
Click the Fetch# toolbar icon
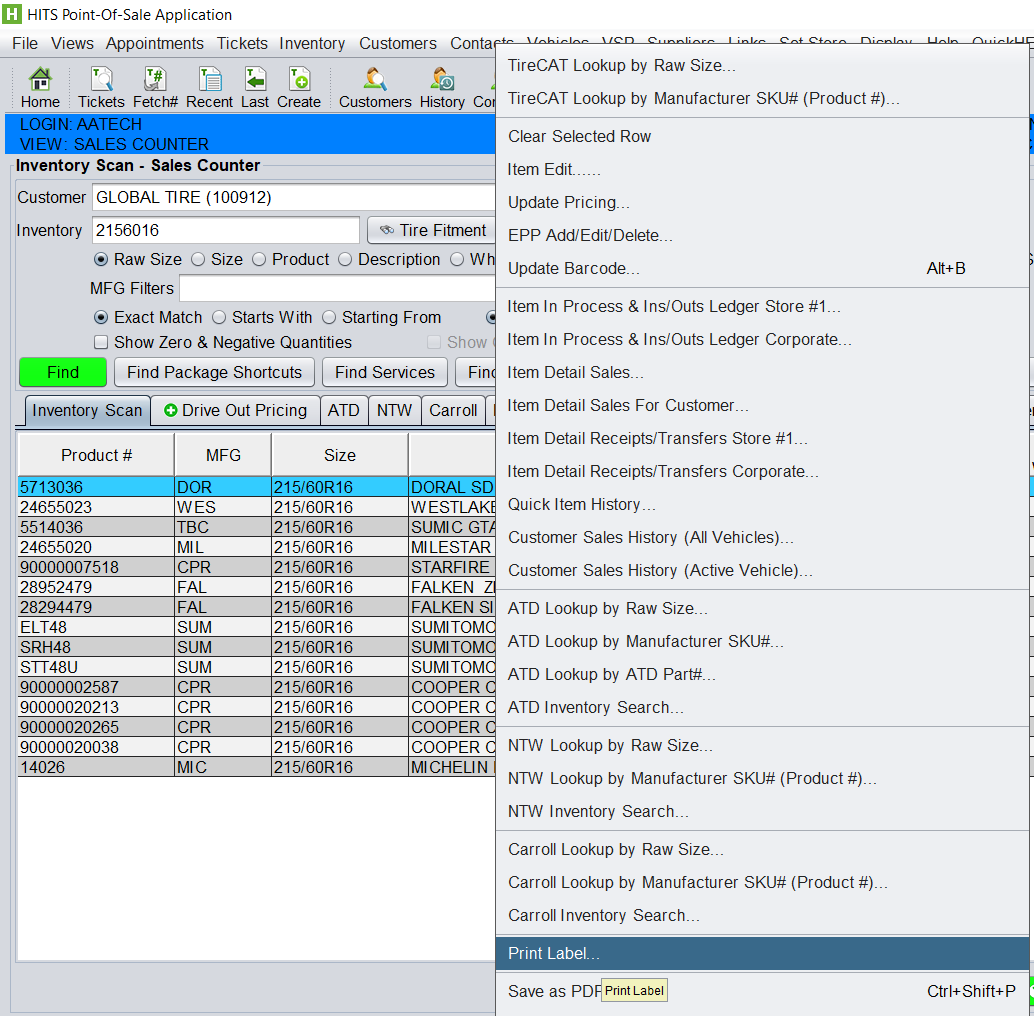click(x=155, y=87)
